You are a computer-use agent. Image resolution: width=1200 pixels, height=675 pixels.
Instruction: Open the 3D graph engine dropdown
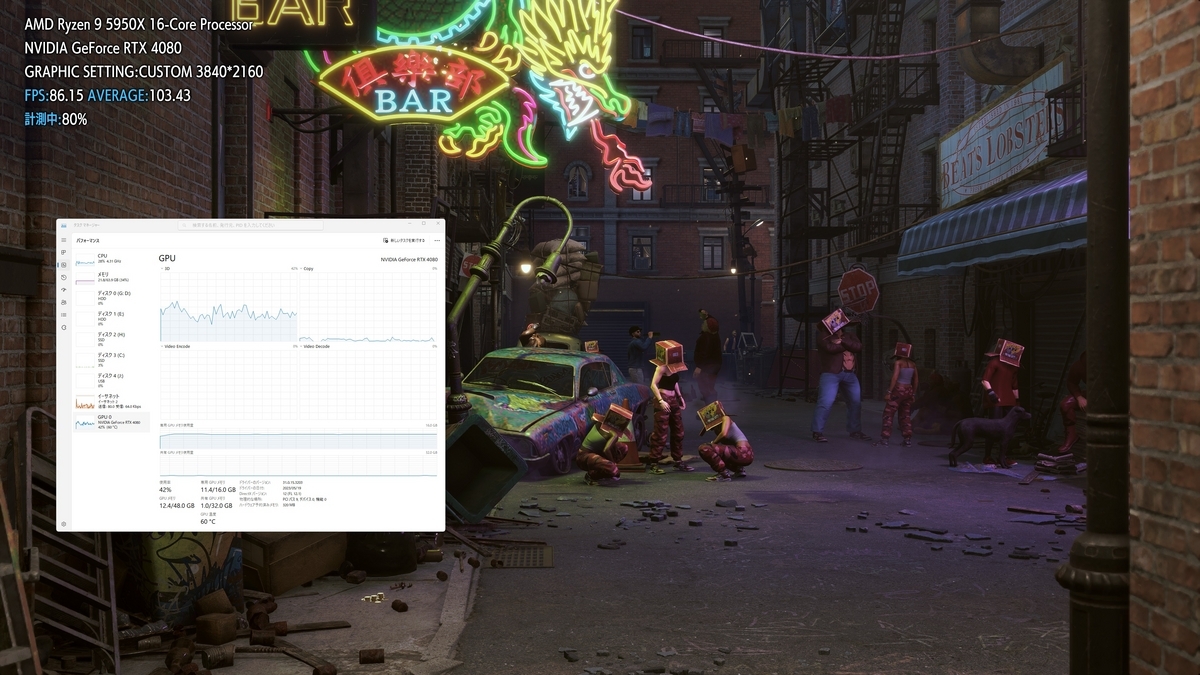tap(166, 269)
